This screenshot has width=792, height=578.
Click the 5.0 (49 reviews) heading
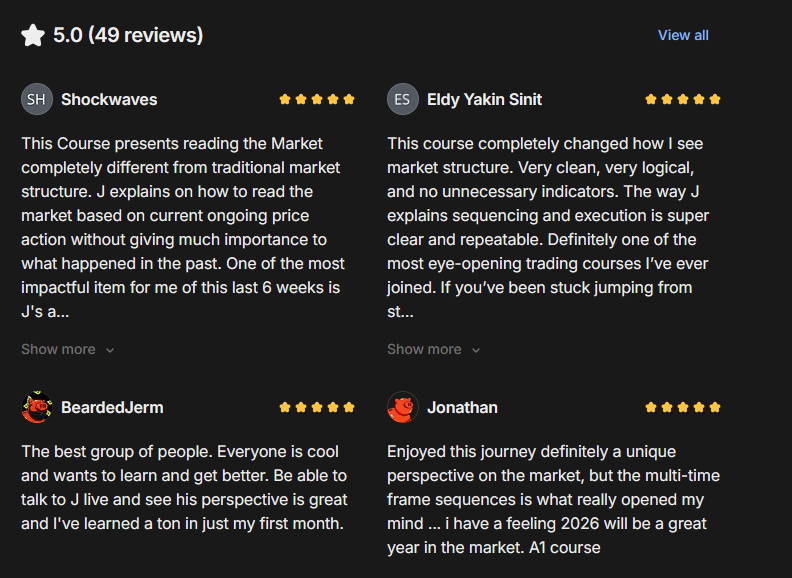pos(128,35)
